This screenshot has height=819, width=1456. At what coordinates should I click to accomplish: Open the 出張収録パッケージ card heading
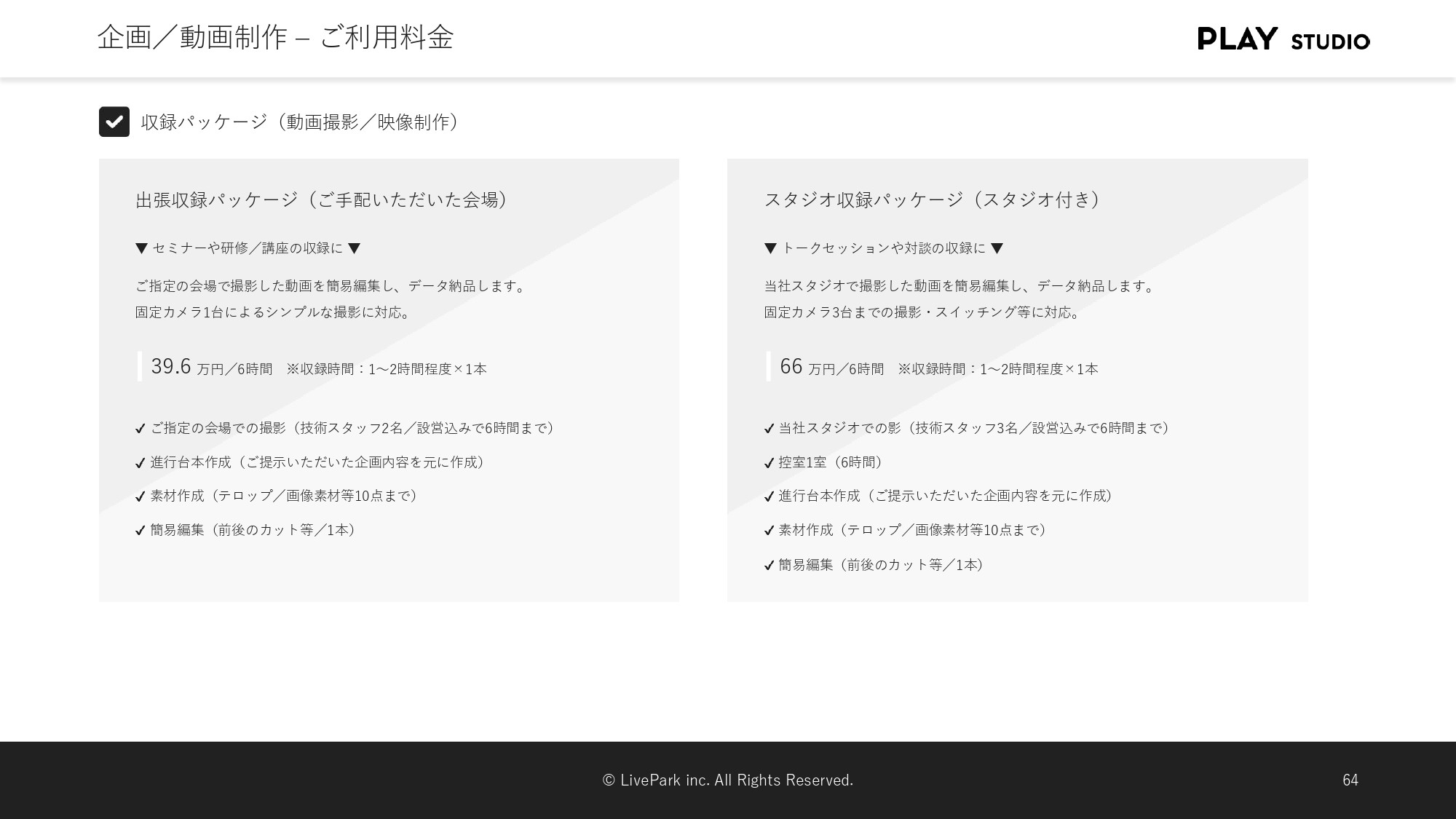coord(320,198)
